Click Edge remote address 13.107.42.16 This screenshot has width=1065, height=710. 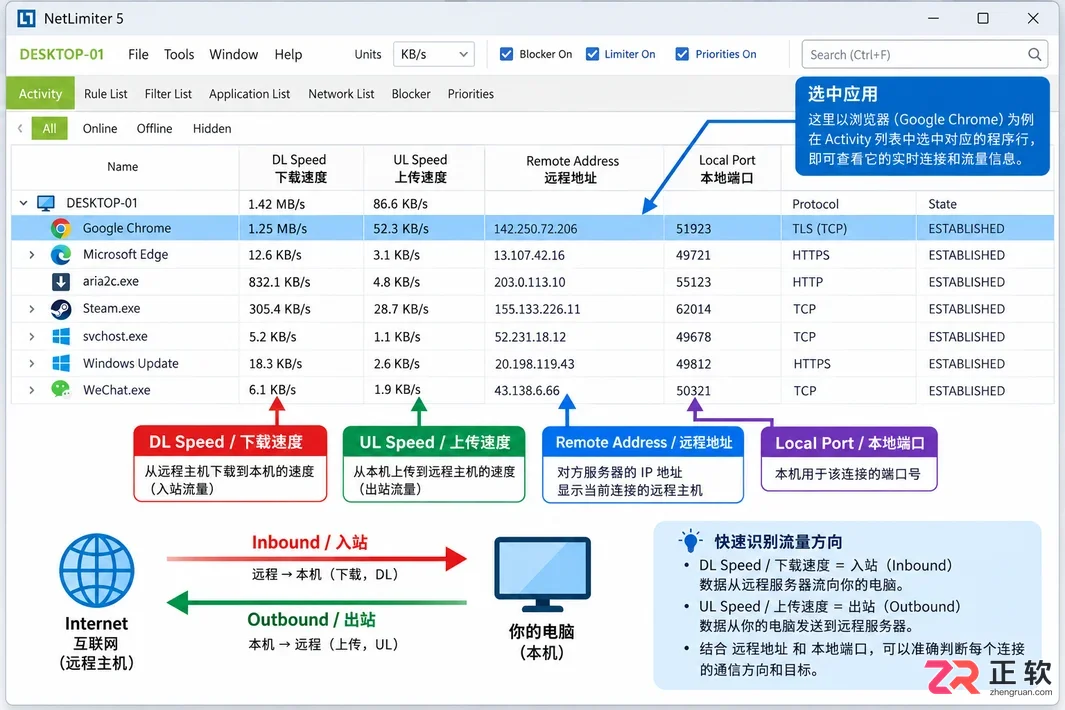coord(529,255)
